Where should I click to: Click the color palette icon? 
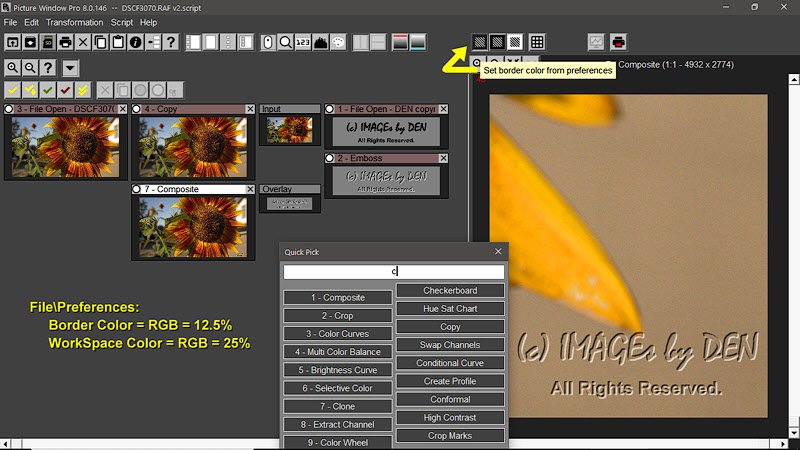click(x=339, y=42)
